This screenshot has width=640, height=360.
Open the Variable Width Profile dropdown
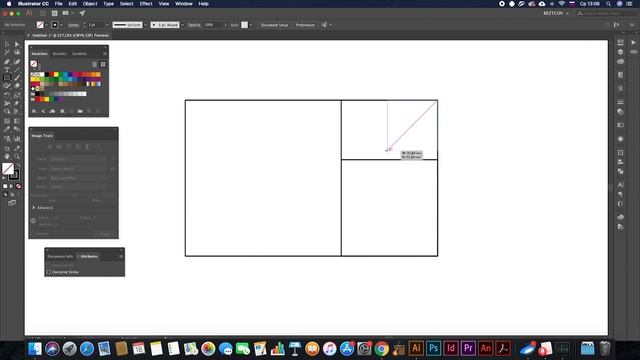click(145, 25)
